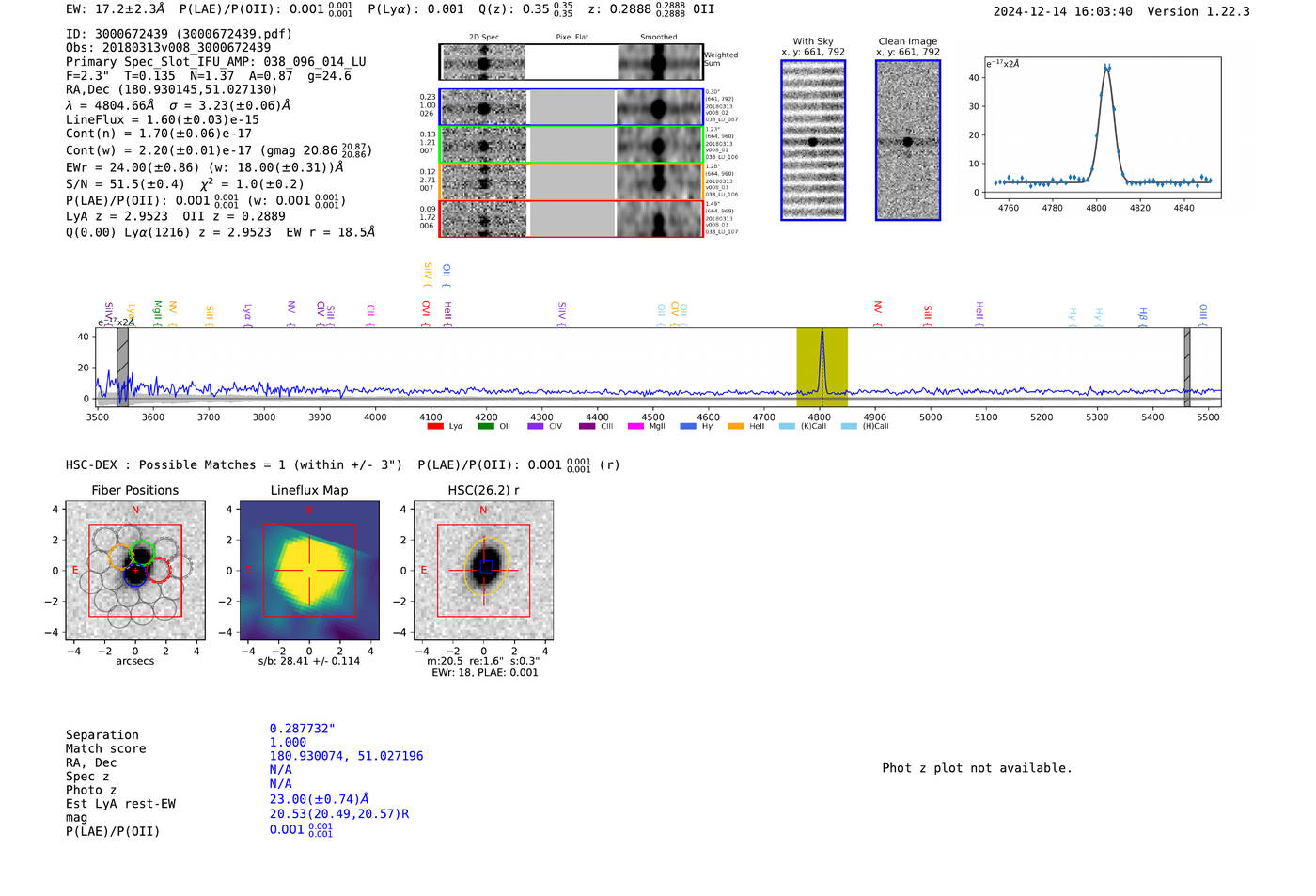Click the s/b: 28.41 +/- 0.114 caption

pyautogui.click(x=309, y=661)
